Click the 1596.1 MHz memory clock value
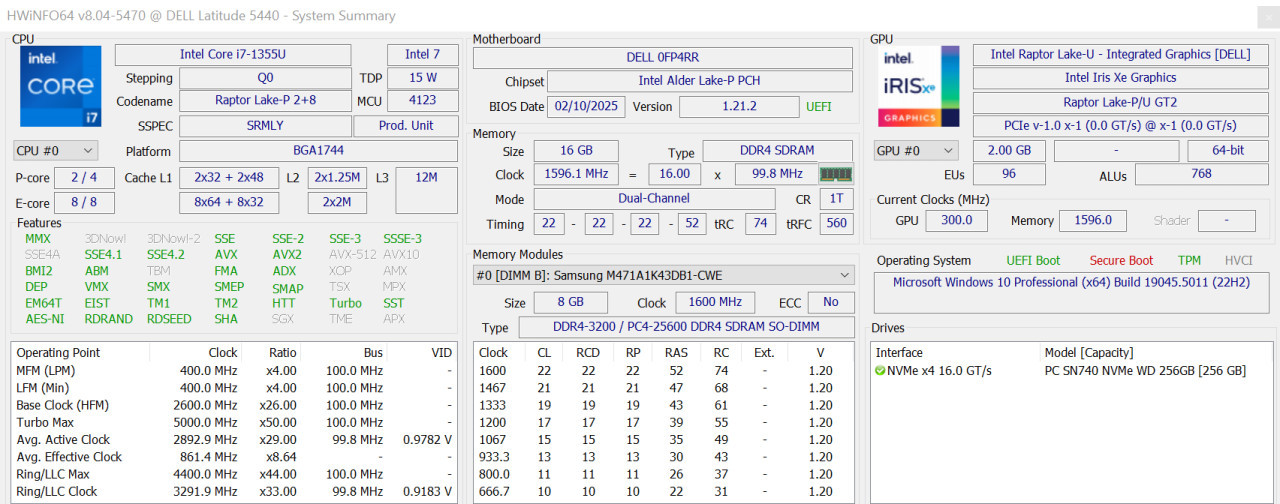 click(x=576, y=174)
